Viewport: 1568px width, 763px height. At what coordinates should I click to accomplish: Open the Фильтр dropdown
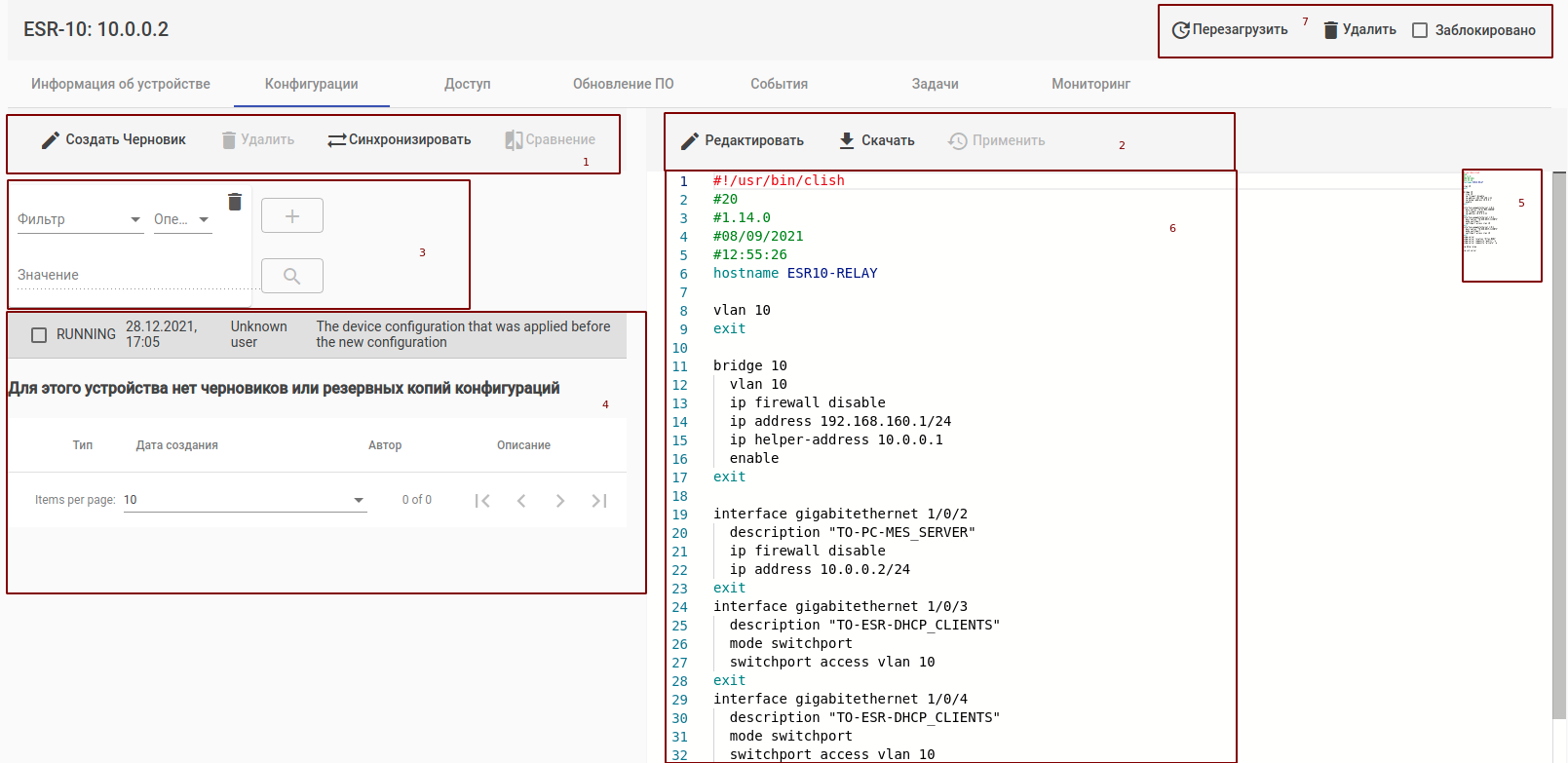pyautogui.click(x=80, y=219)
